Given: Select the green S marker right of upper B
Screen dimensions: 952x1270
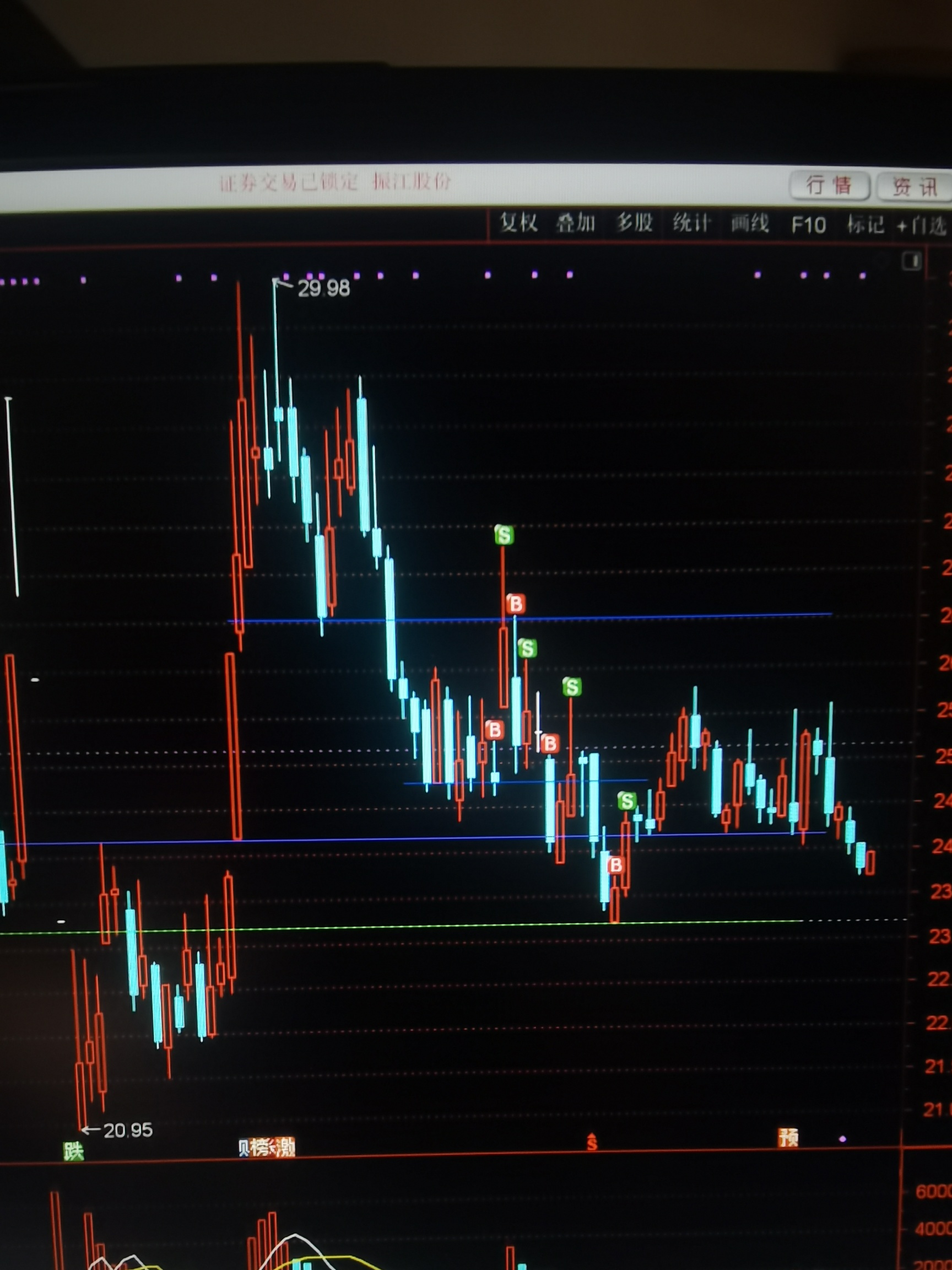Looking at the screenshot, I should [x=527, y=648].
